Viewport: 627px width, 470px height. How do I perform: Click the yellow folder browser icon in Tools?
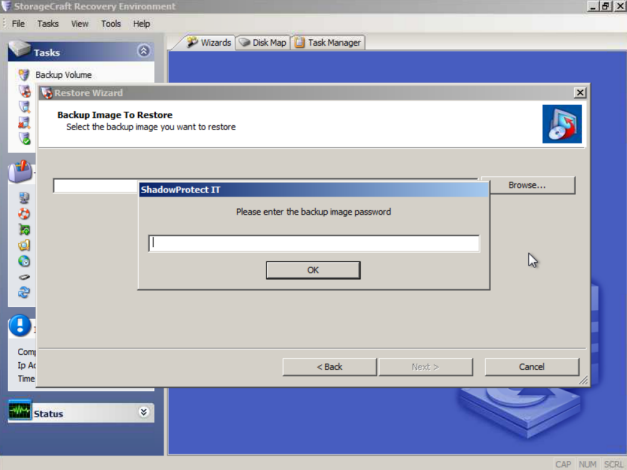click(x=24, y=245)
